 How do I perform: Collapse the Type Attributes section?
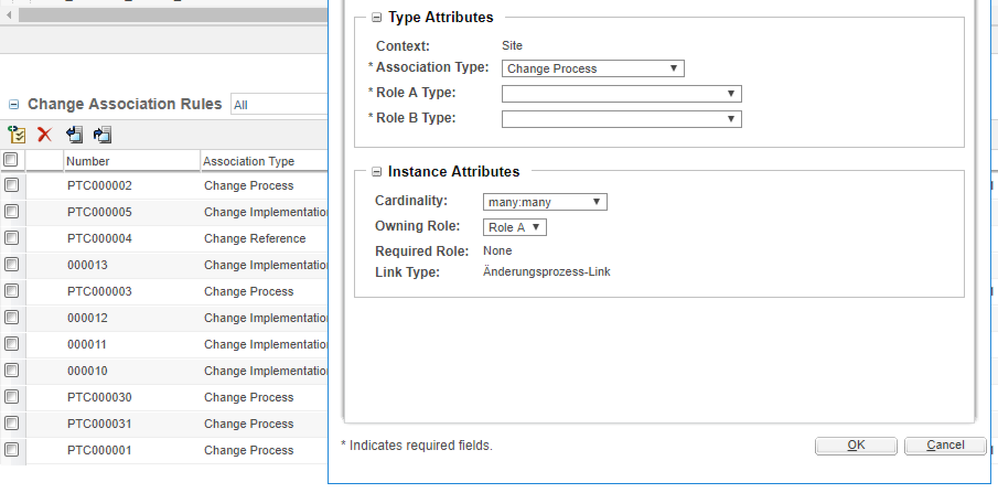(376, 18)
